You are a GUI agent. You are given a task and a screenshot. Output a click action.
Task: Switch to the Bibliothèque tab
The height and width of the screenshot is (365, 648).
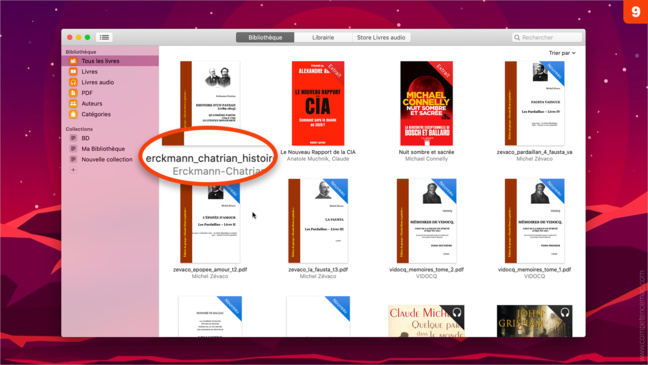point(265,37)
